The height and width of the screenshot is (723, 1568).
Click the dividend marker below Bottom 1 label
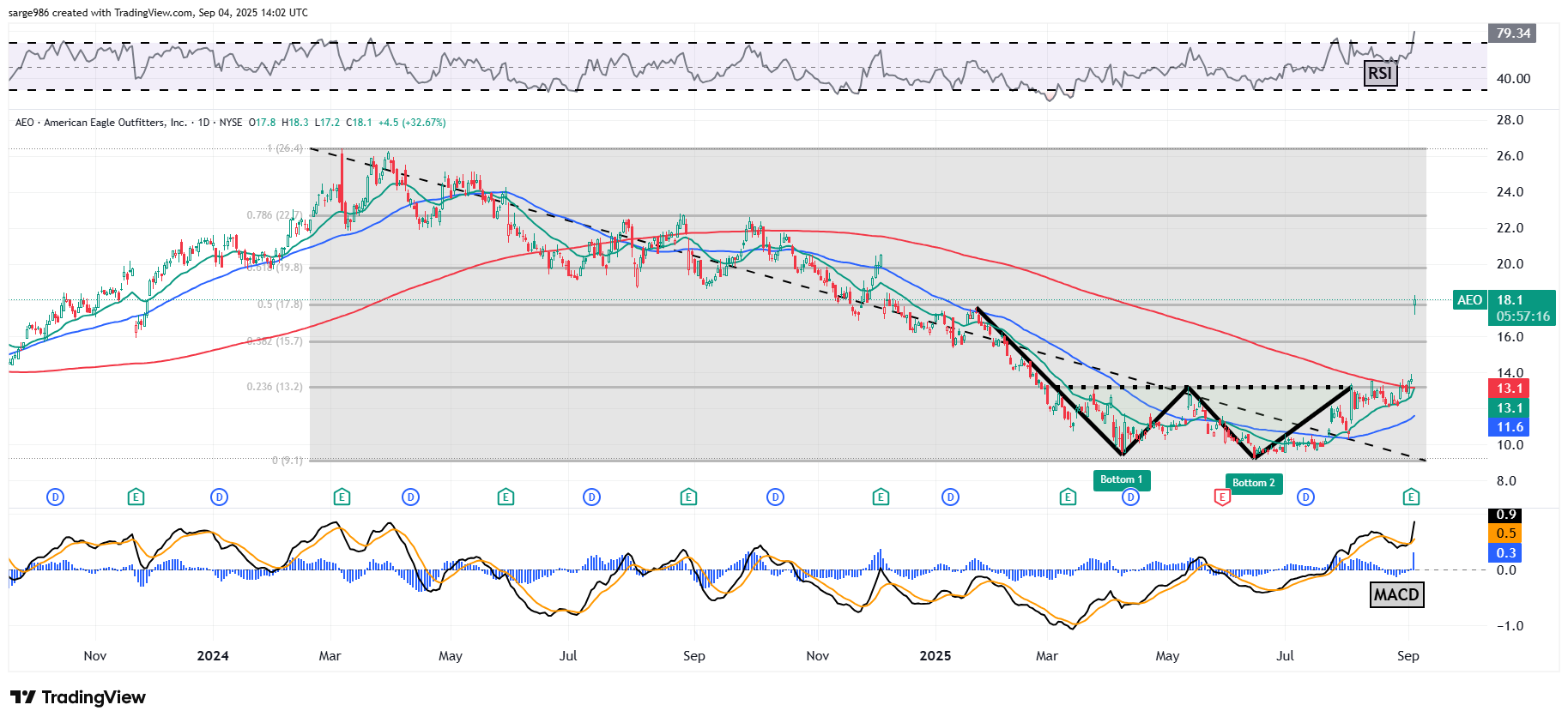(1130, 497)
